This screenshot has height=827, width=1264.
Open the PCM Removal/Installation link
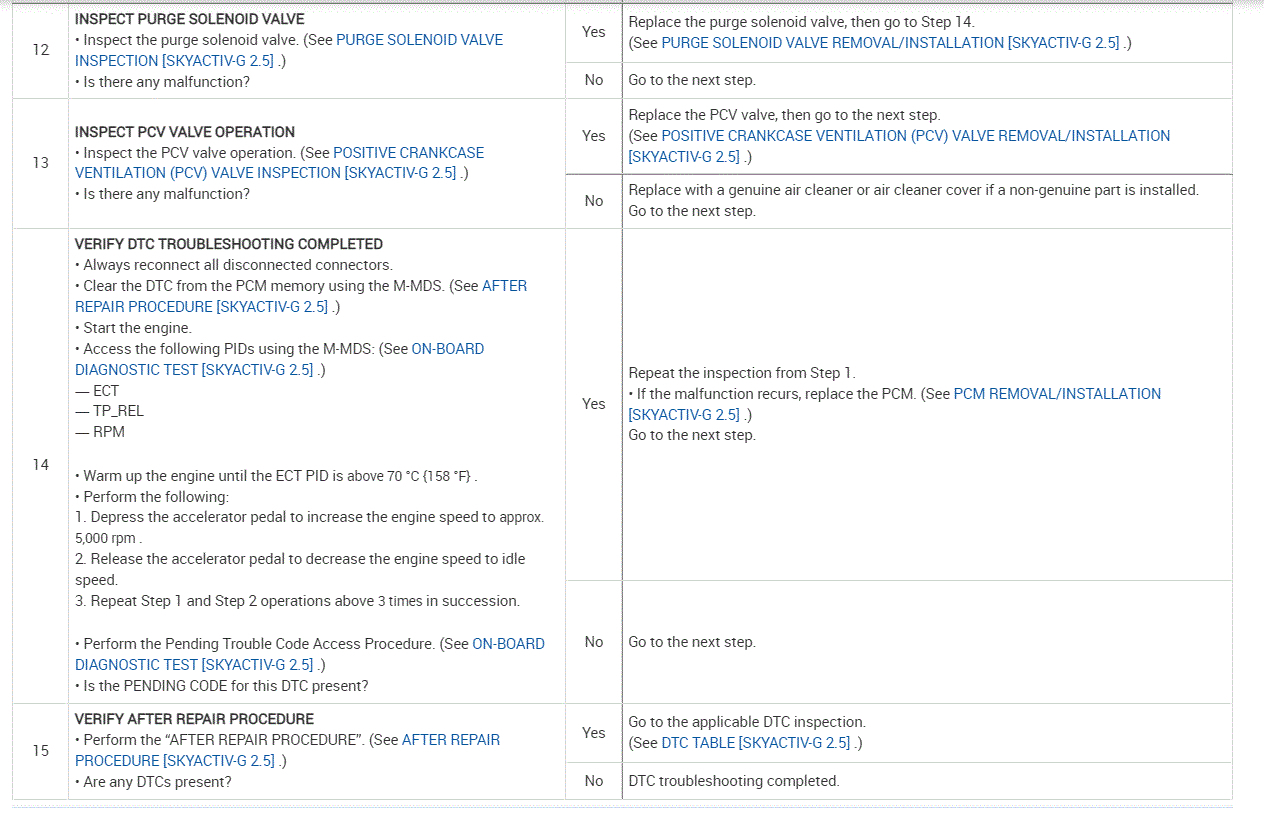tap(1057, 394)
